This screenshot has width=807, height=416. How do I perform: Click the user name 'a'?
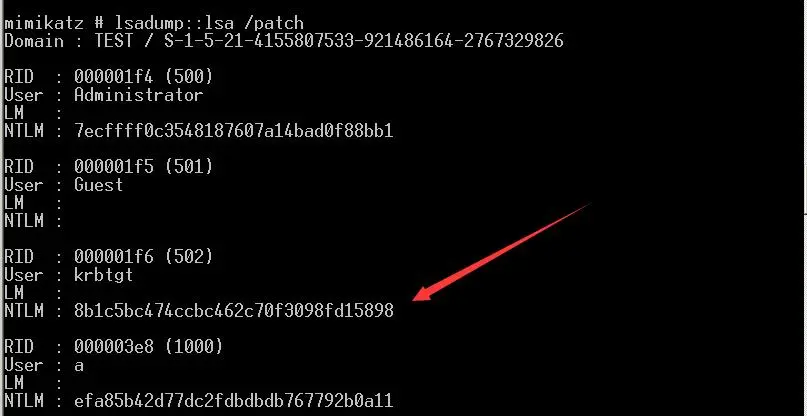pyautogui.click(x=79, y=366)
